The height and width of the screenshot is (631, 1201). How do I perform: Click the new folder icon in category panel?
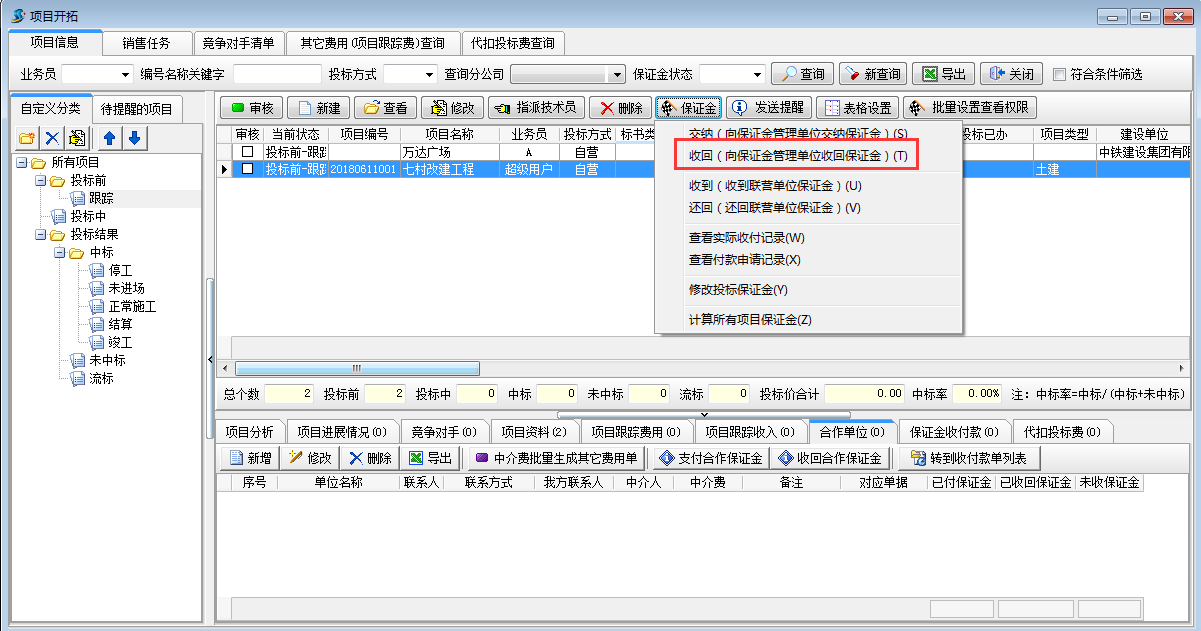26,138
